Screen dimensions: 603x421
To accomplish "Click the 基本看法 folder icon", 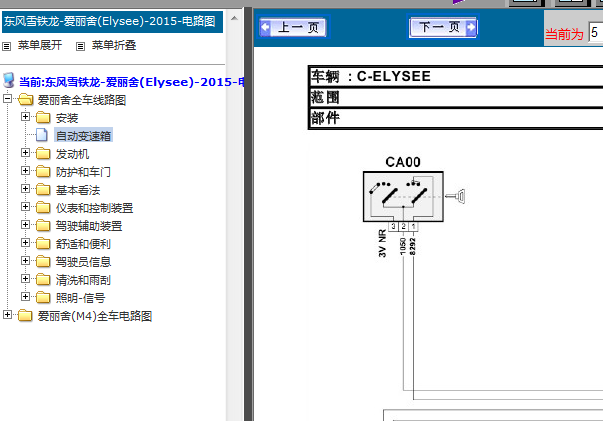I will [x=43, y=190].
